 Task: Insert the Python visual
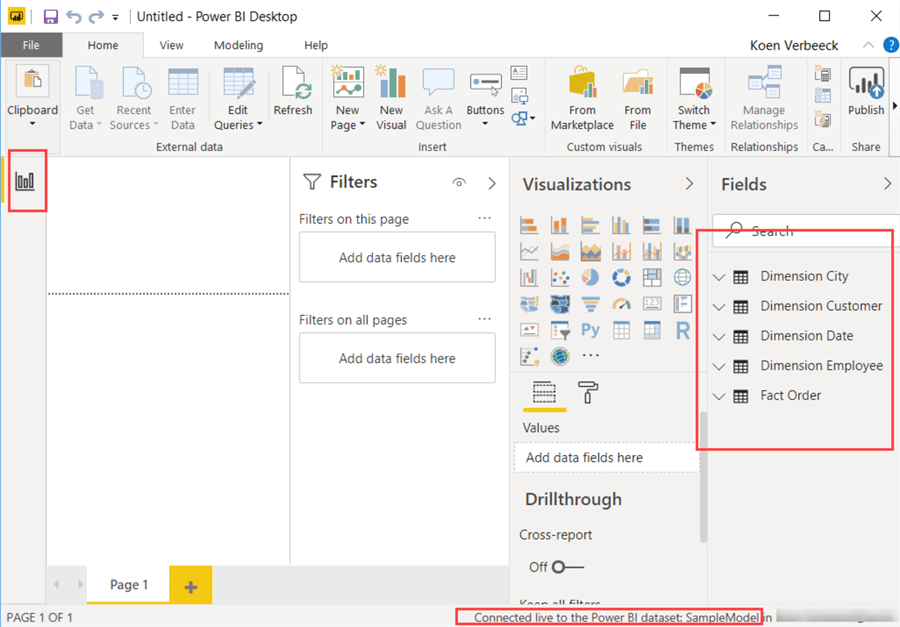click(590, 330)
